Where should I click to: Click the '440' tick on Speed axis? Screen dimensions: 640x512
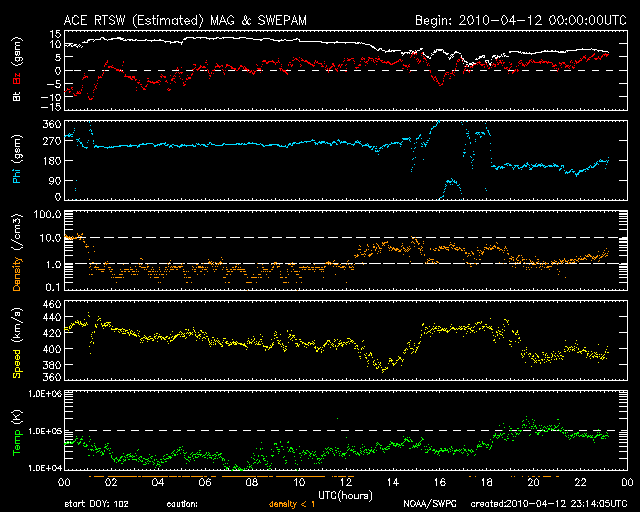point(52,317)
